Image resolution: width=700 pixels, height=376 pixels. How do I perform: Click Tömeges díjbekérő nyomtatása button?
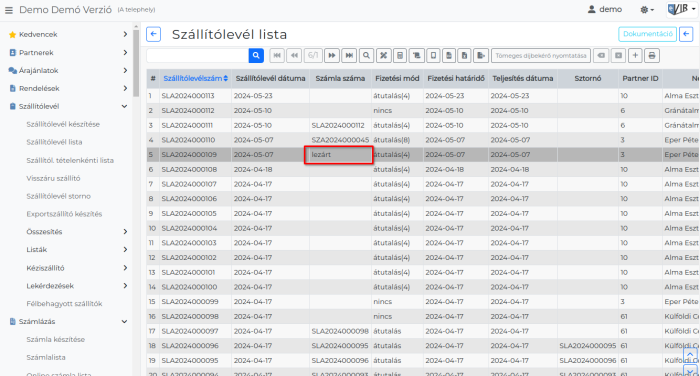point(541,55)
